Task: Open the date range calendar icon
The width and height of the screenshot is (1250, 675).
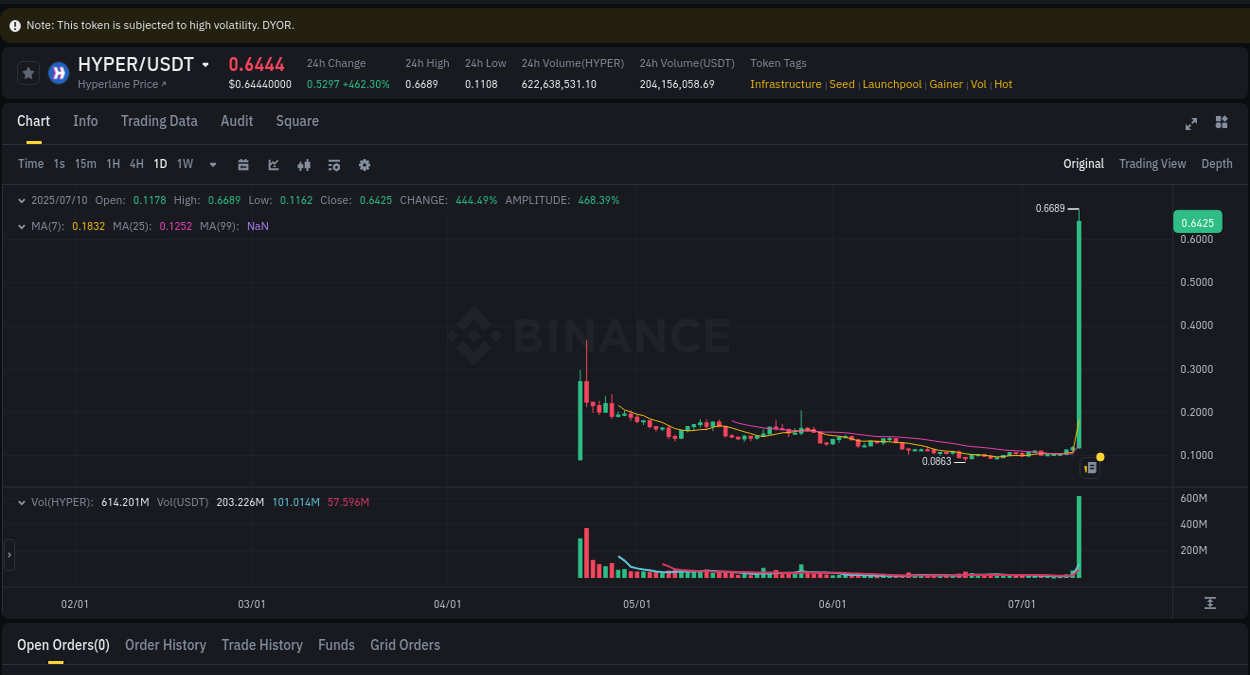Action: click(243, 164)
